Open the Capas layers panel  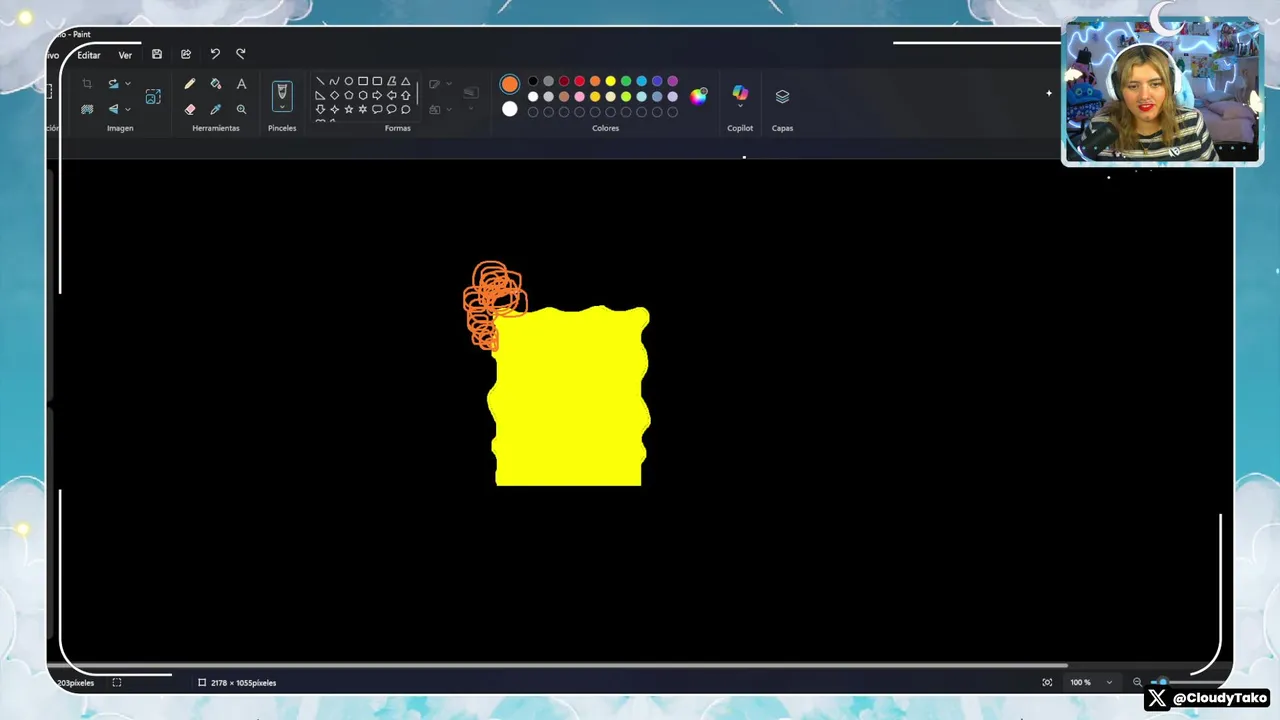782,97
